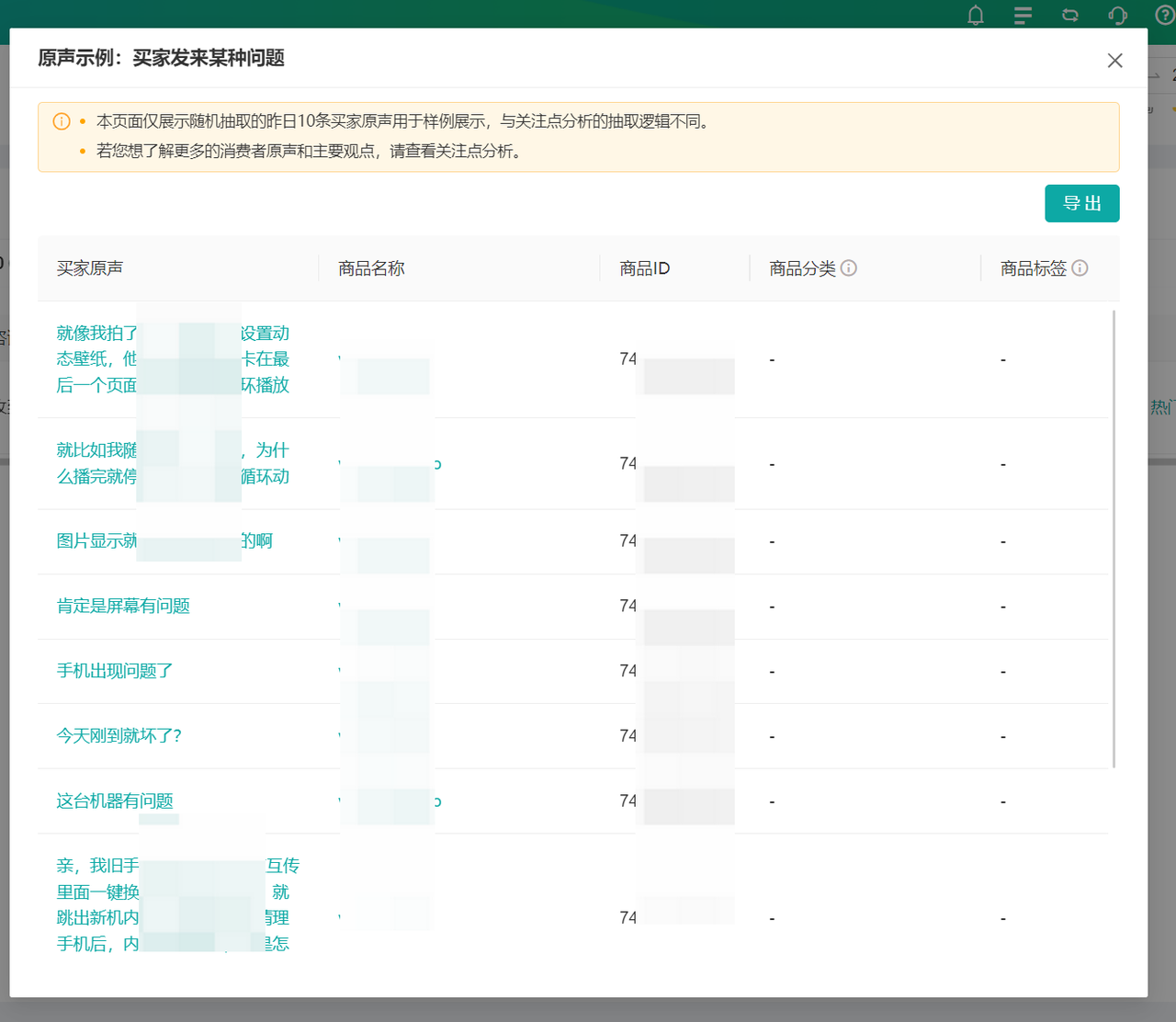Image resolution: width=1176 pixels, height=1022 pixels.
Task: Click the switch/refresh arrows icon in header
Action: click(1070, 15)
